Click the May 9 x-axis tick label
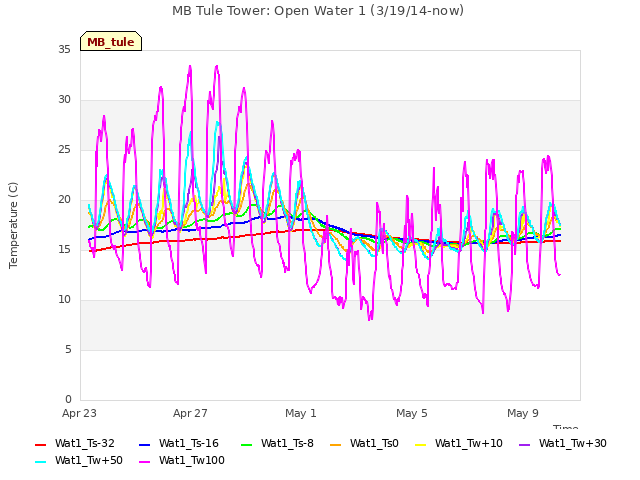640x480 pixels. point(523,413)
